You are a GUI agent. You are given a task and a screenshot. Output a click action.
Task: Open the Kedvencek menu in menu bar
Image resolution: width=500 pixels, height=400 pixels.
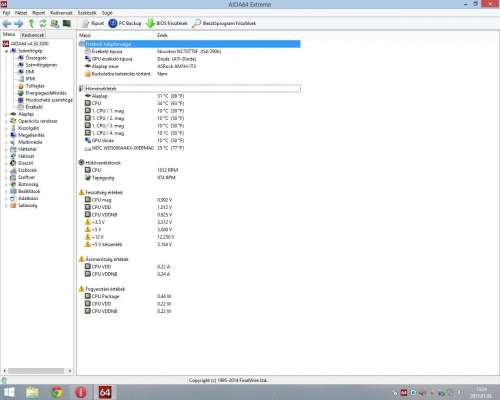61,13
